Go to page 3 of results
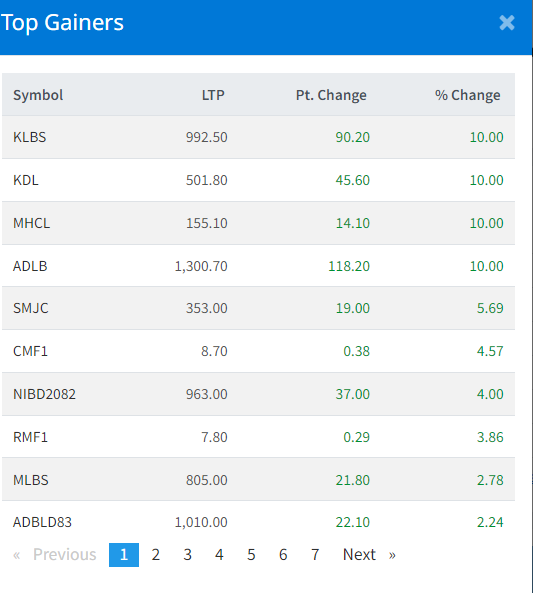The width and height of the screenshot is (533, 593). [187, 555]
